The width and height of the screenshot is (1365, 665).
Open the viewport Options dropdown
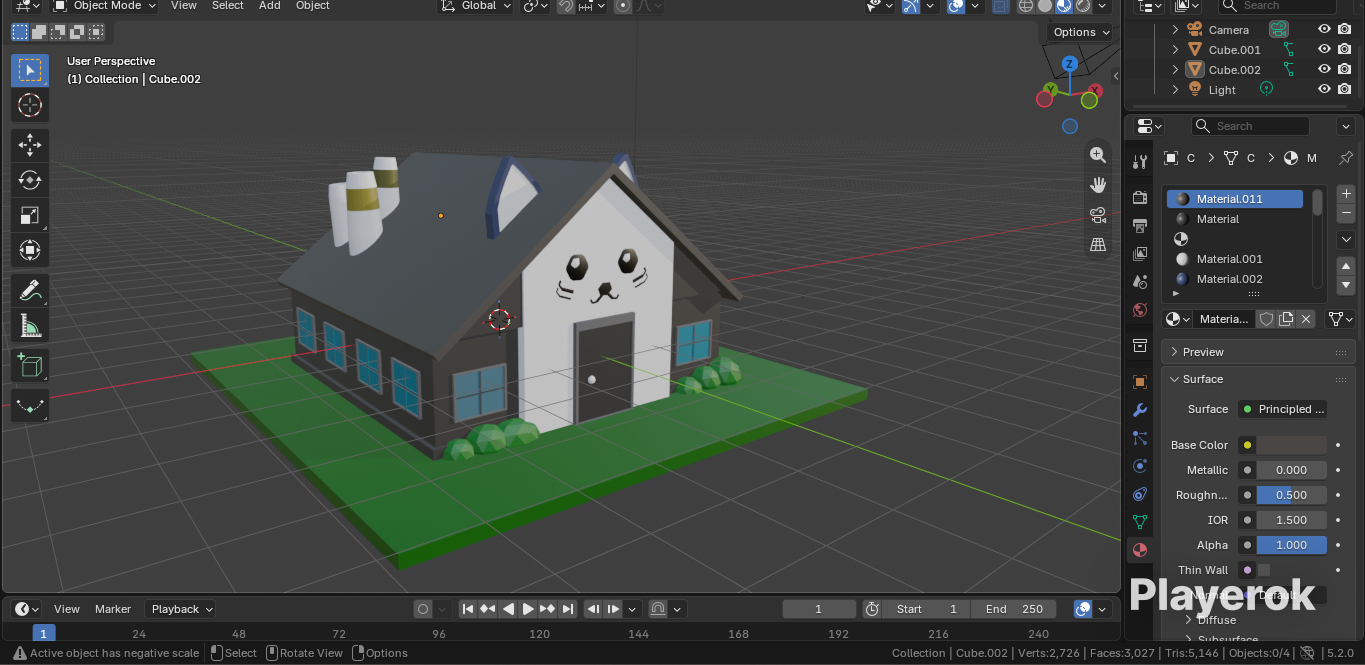(x=1081, y=32)
